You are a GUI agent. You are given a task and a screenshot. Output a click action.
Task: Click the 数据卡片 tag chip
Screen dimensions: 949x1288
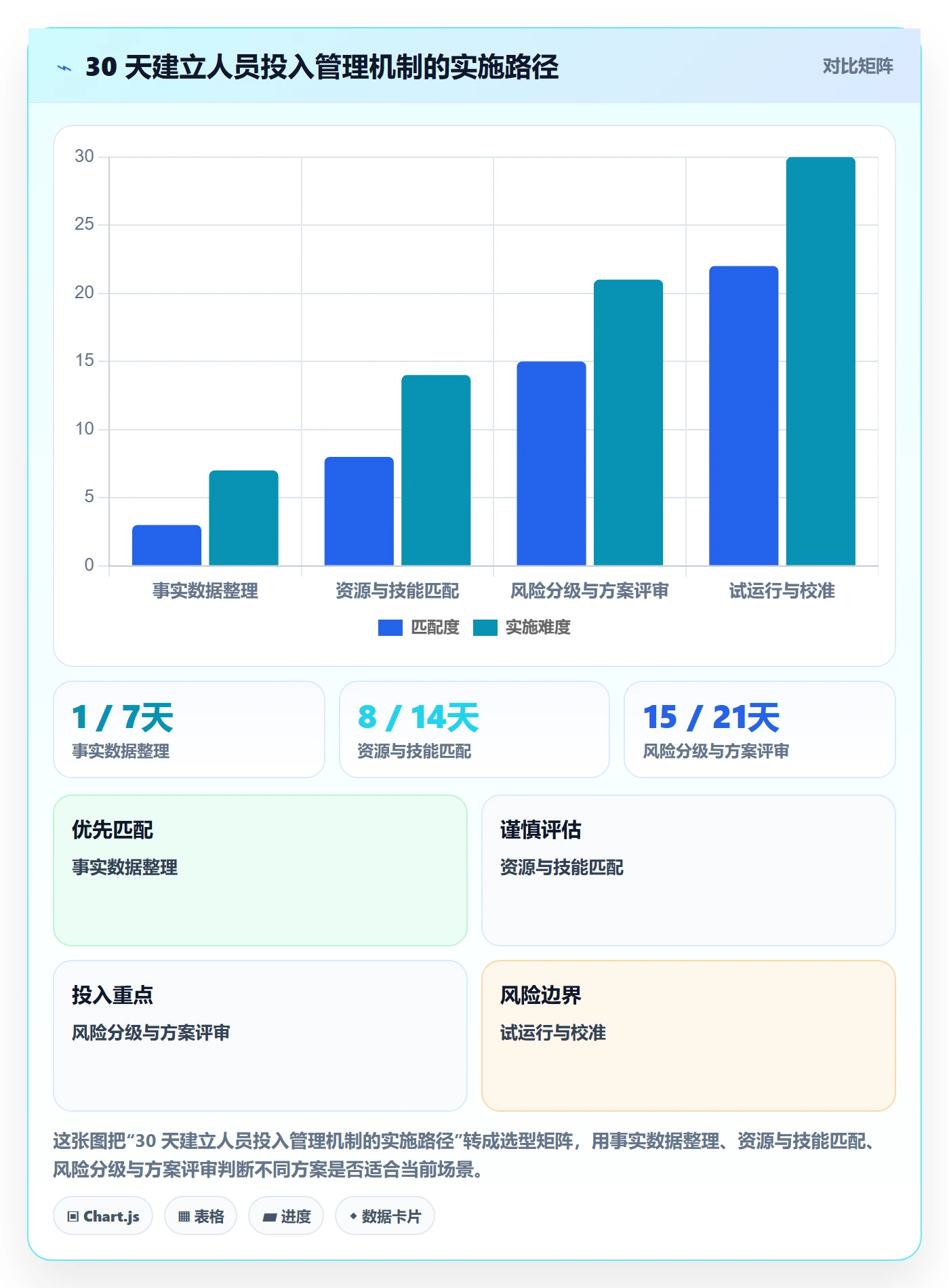(x=385, y=1216)
